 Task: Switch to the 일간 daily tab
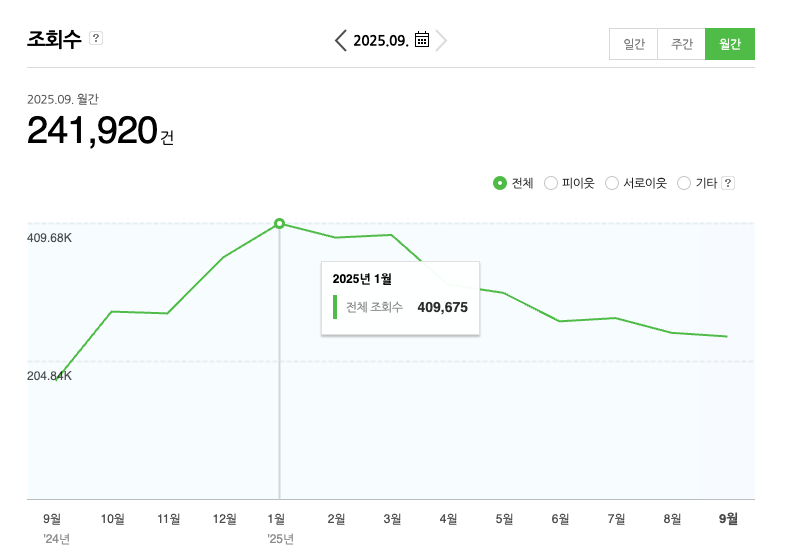633,45
